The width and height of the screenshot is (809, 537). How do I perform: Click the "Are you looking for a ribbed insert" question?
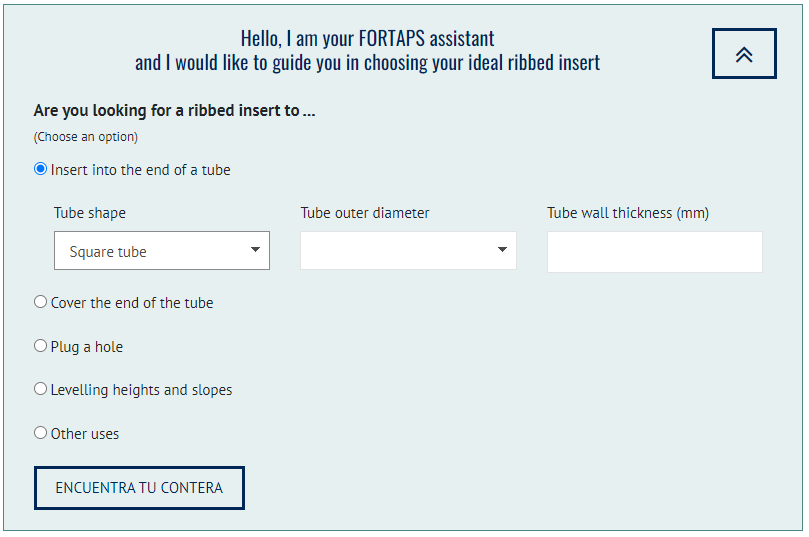pyautogui.click(x=174, y=111)
